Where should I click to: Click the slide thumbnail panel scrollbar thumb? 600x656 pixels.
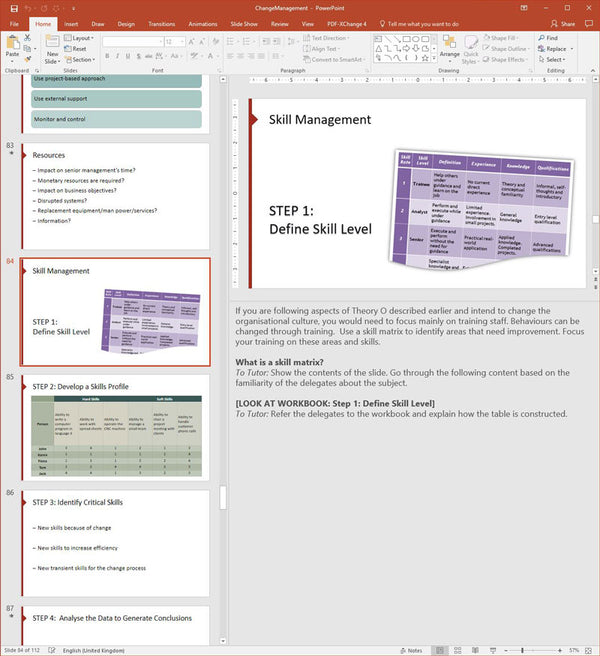tap(223, 497)
